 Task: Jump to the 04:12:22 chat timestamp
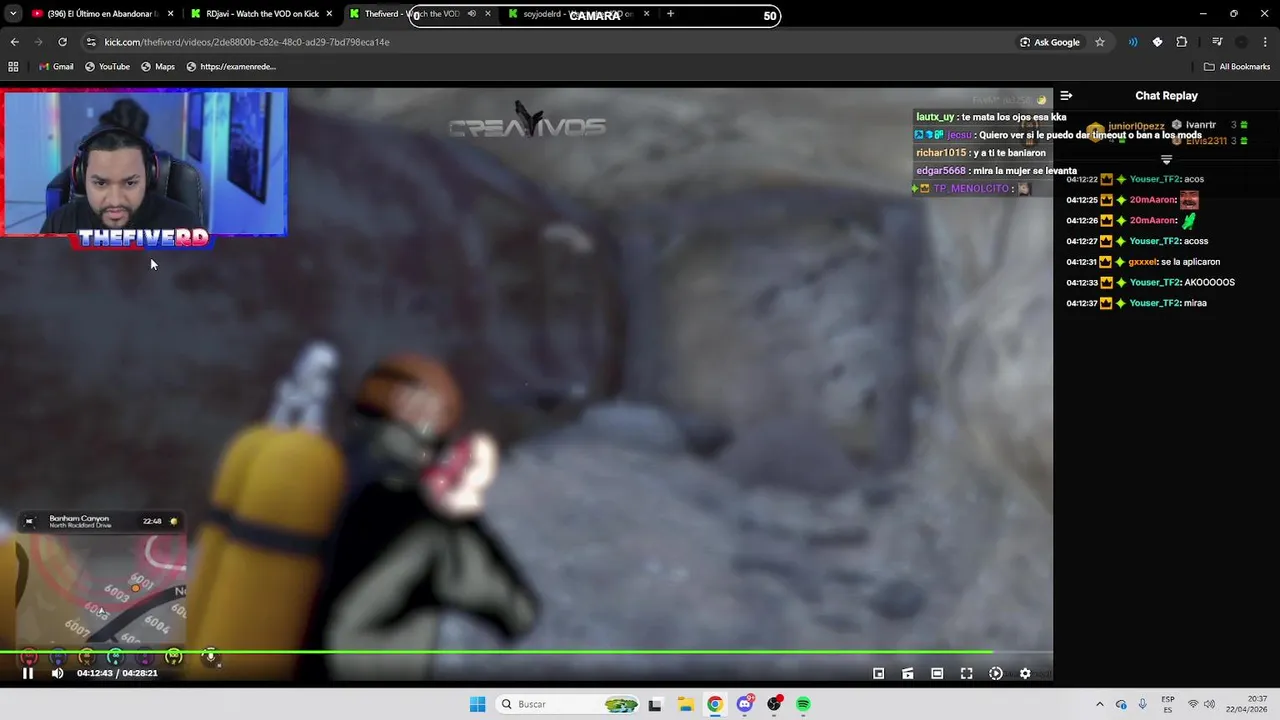pyautogui.click(x=1082, y=179)
